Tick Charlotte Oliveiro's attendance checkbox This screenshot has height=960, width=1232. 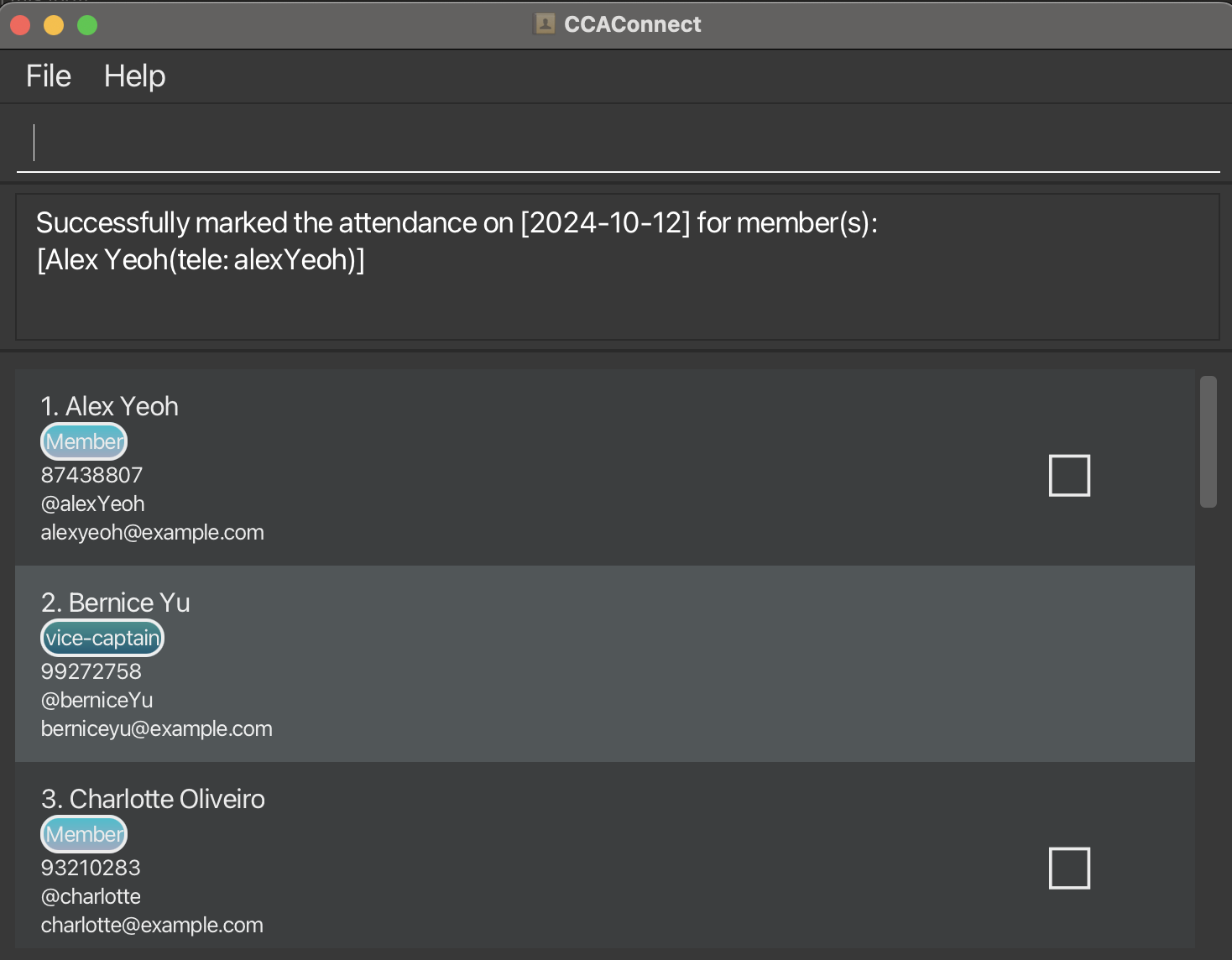point(1069,869)
